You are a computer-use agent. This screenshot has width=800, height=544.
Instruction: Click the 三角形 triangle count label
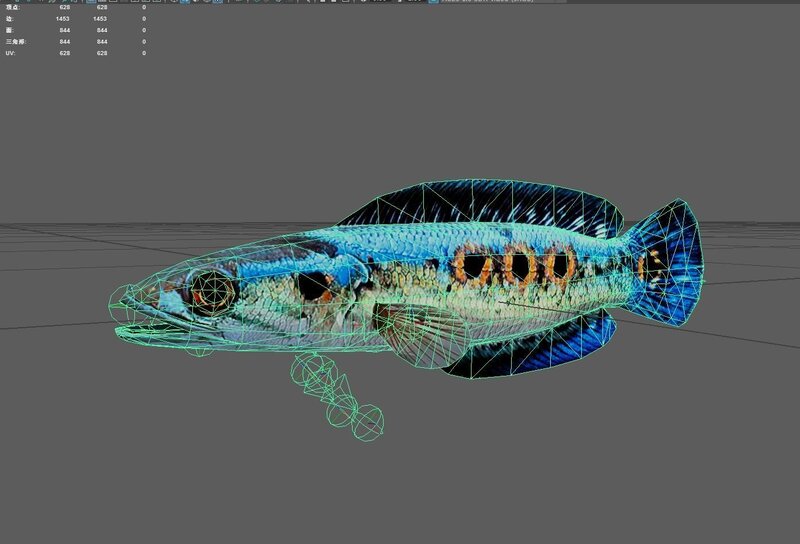click(14, 42)
